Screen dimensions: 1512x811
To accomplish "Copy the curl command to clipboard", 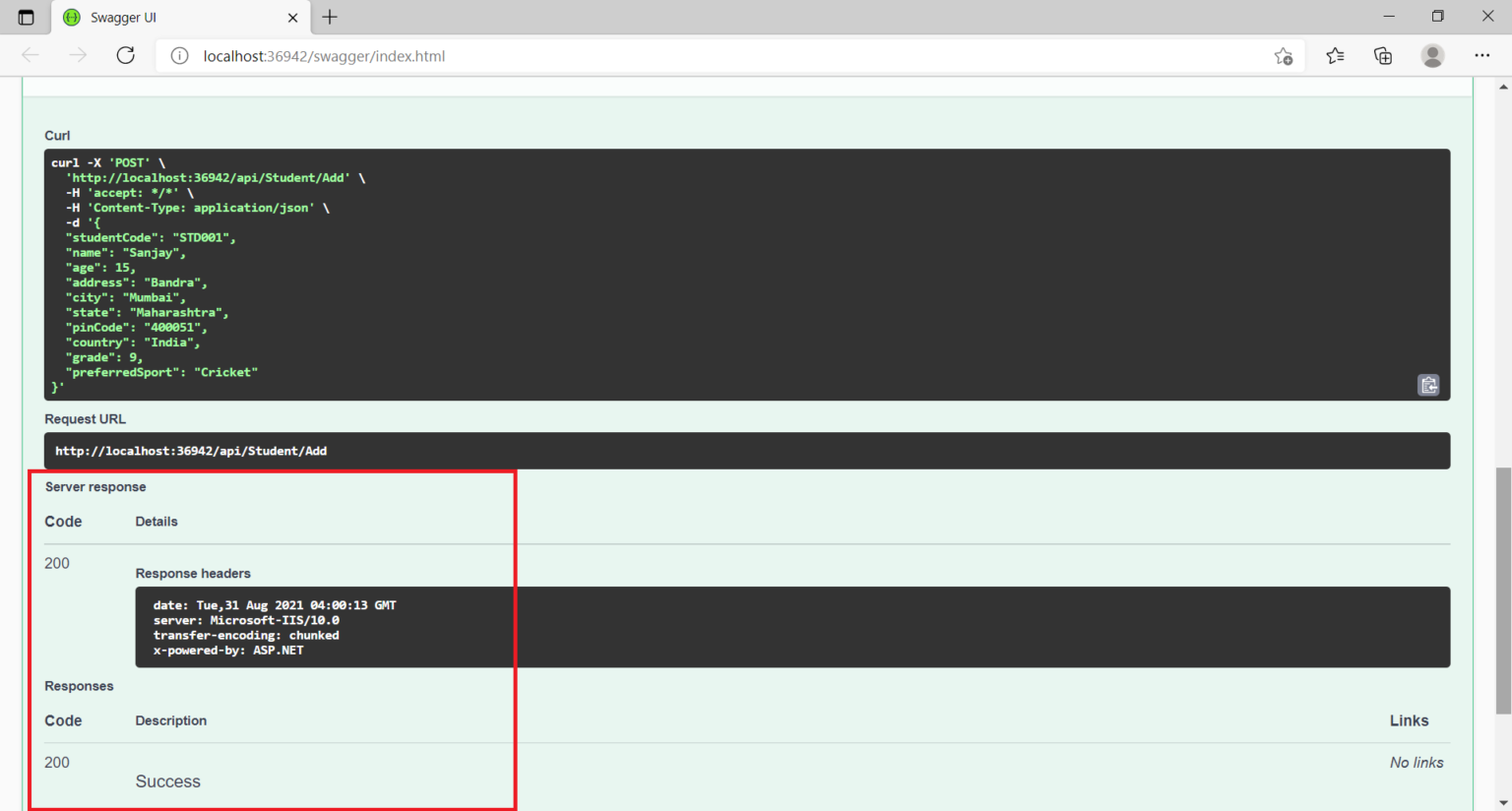I will point(1427,385).
